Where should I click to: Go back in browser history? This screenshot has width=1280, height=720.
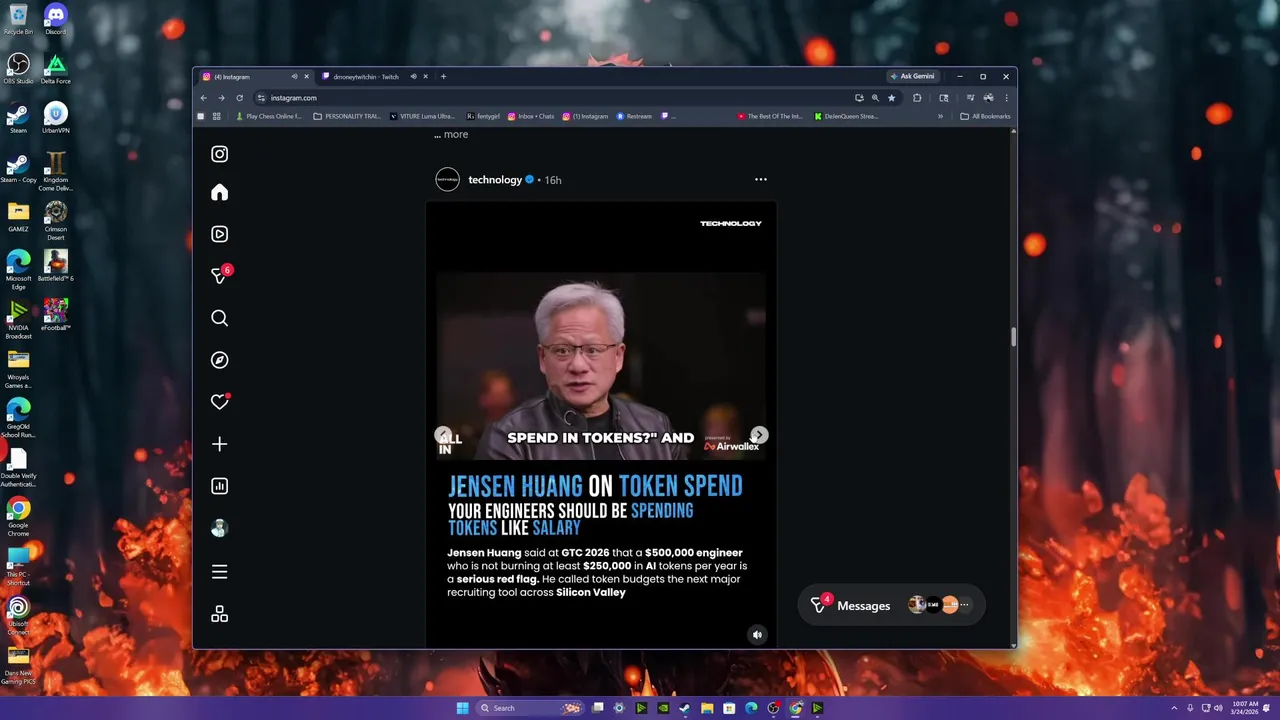click(x=203, y=98)
